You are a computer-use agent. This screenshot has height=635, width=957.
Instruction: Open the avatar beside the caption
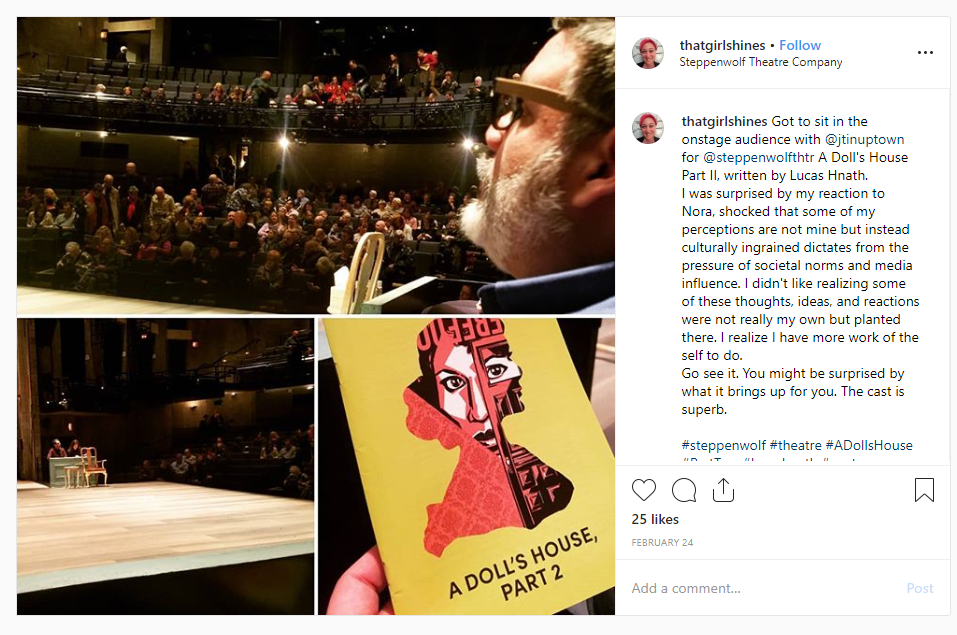(x=648, y=128)
